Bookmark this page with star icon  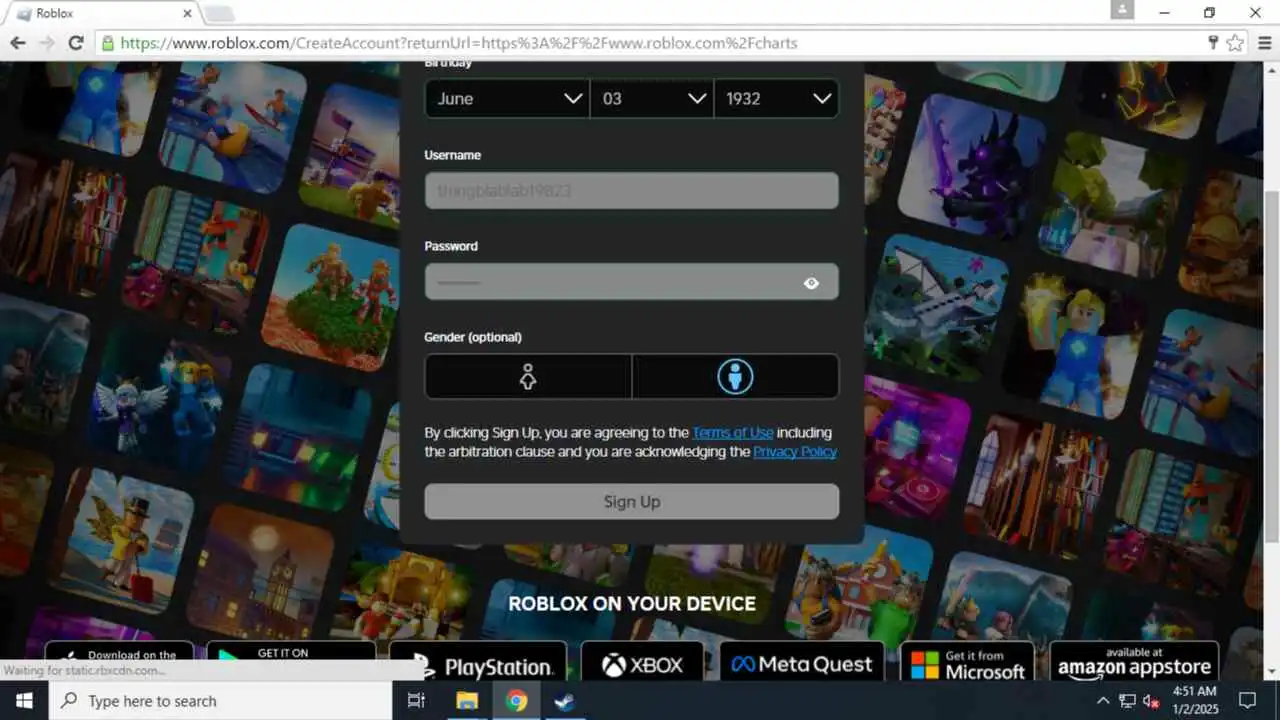(1235, 43)
